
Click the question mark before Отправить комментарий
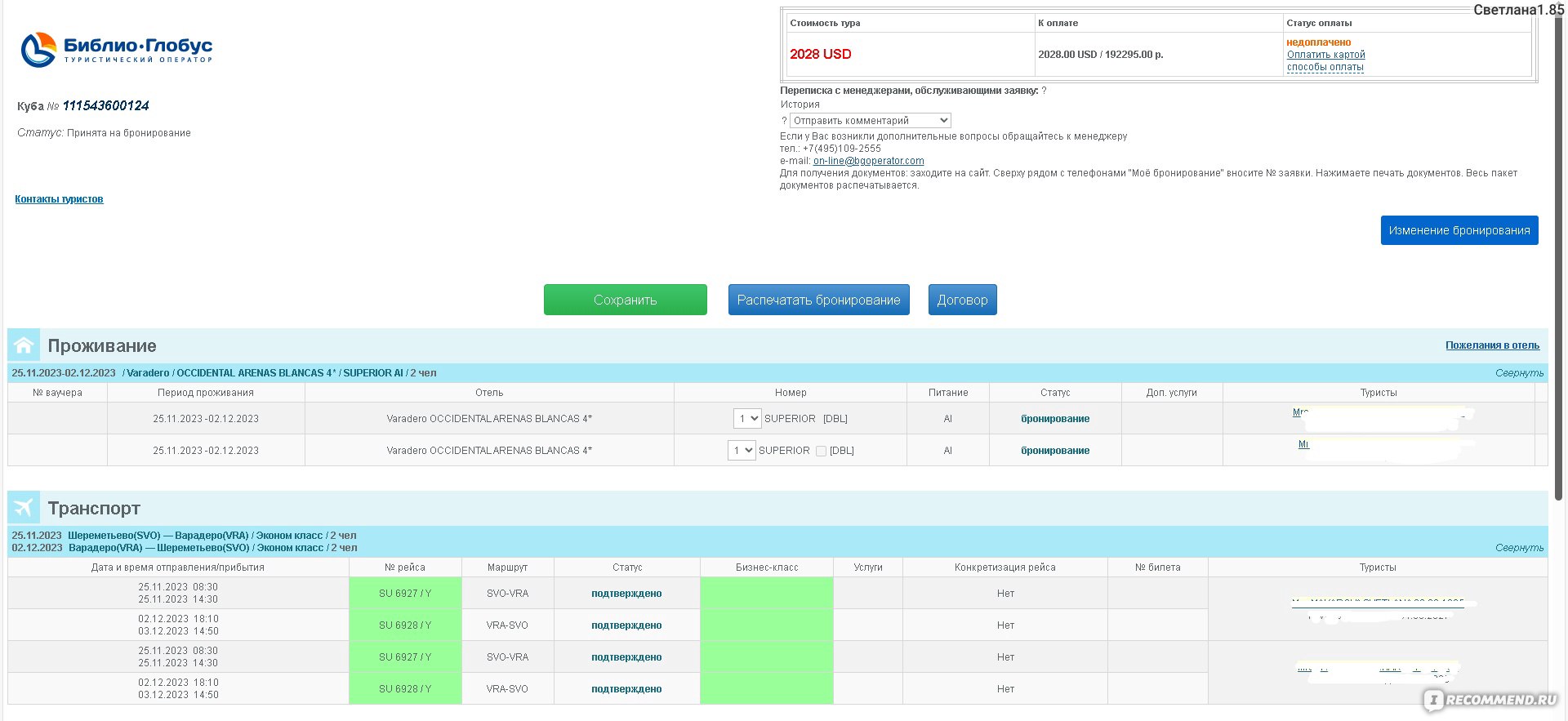[x=784, y=121]
